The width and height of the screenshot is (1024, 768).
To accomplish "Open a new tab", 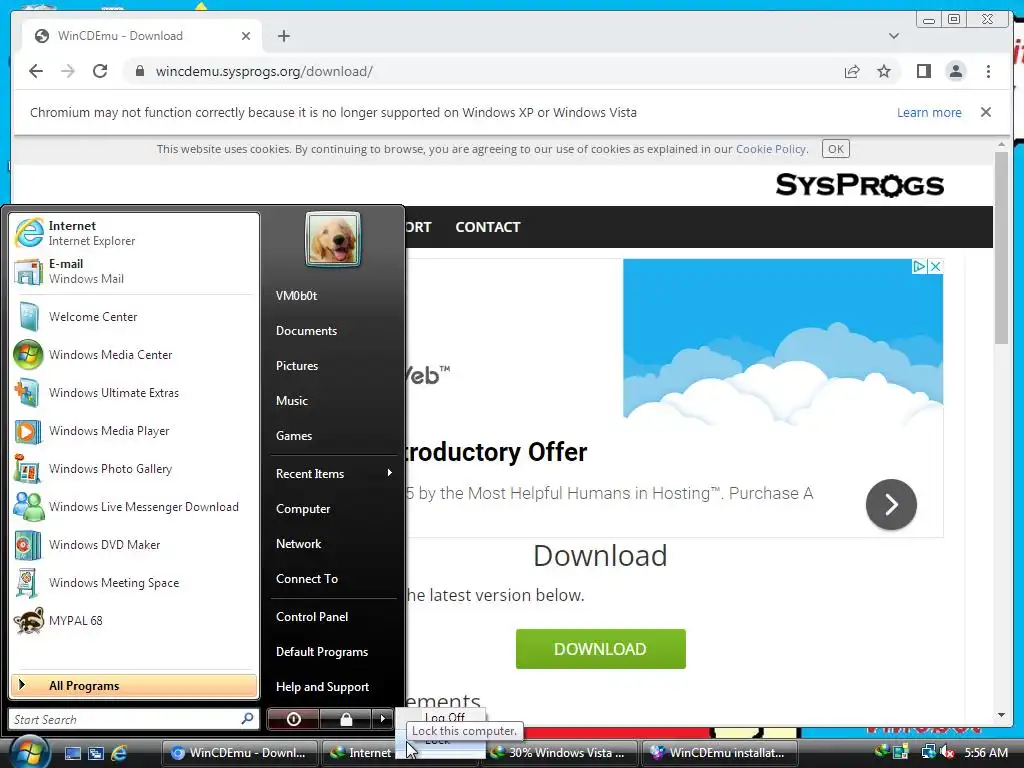I will 283,36.
